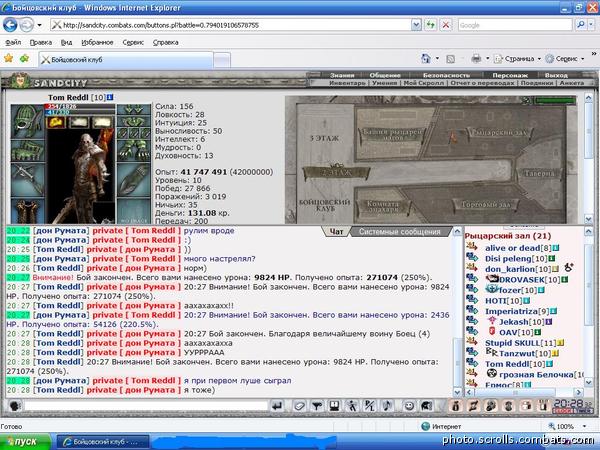
Task: Go to Торговый зал on the map
Action: click(485, 204)
